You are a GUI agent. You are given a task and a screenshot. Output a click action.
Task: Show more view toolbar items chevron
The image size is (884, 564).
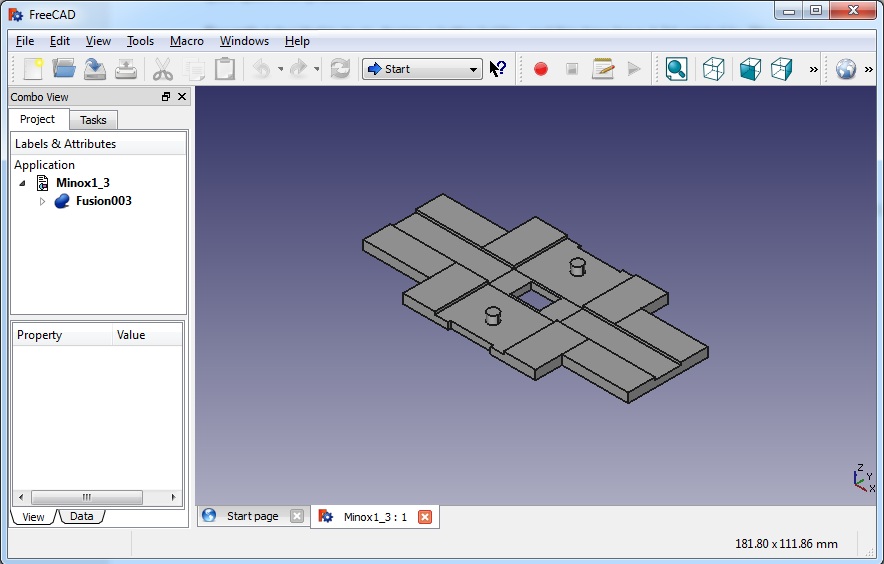point(813,69)
